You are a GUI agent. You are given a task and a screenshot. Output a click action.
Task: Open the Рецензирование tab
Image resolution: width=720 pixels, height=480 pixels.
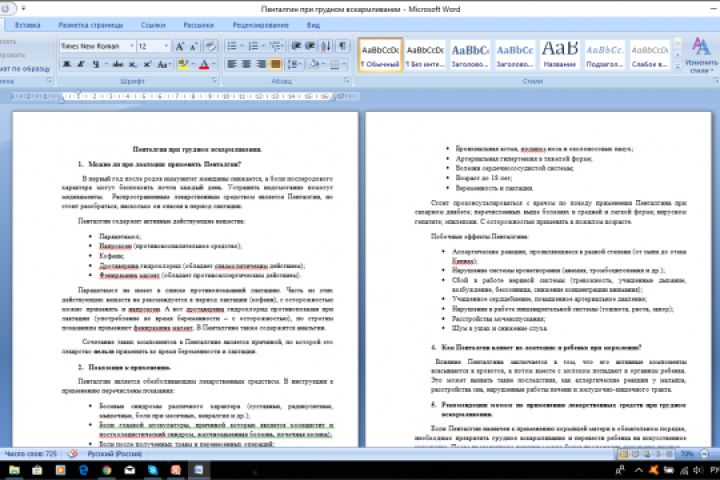(x=260, y=25)
